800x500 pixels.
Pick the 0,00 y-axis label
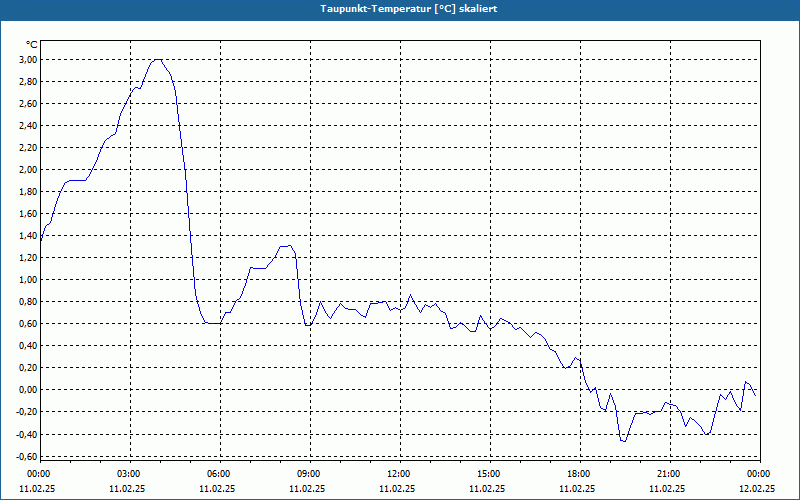pos(28,390)
